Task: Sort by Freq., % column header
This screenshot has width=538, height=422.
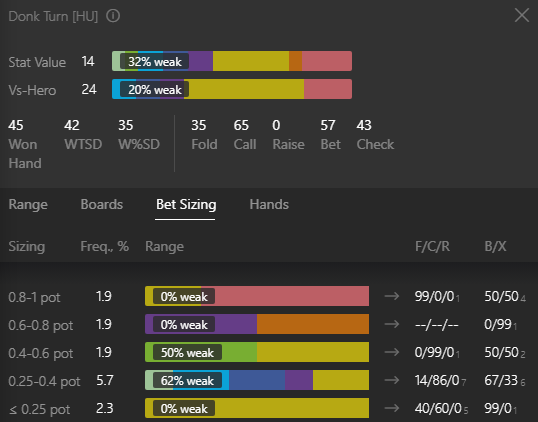Action: point(105,246)
